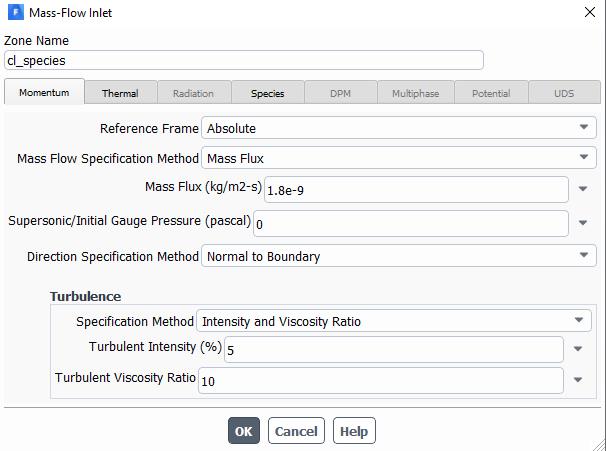The image size is (606, 451).
Task: Expand Direction Specification Method dropdown
Action: (398, 256)
